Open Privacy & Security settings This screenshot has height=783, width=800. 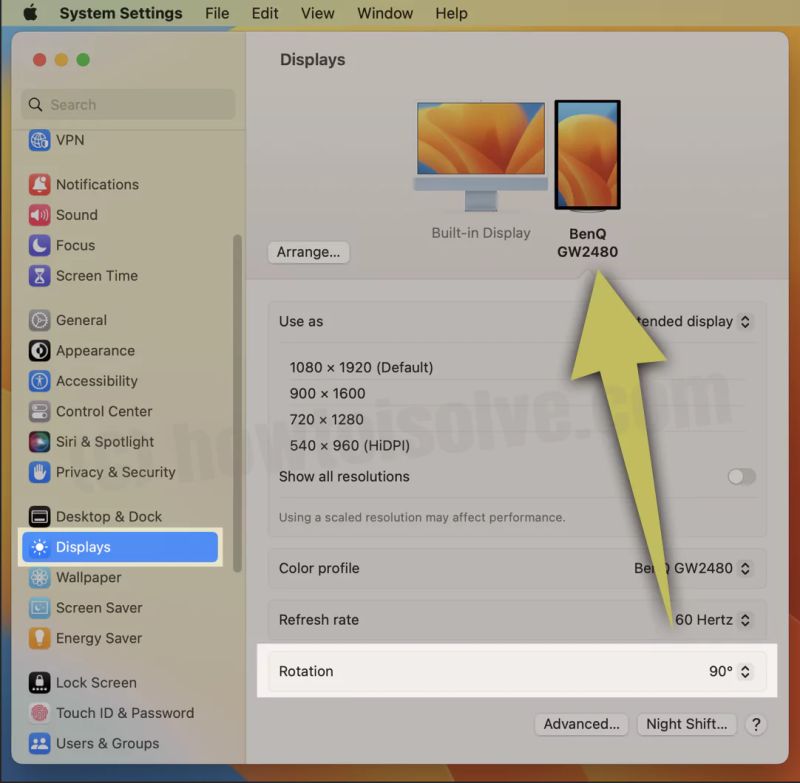pyautogui.click(x=114, y=472)
